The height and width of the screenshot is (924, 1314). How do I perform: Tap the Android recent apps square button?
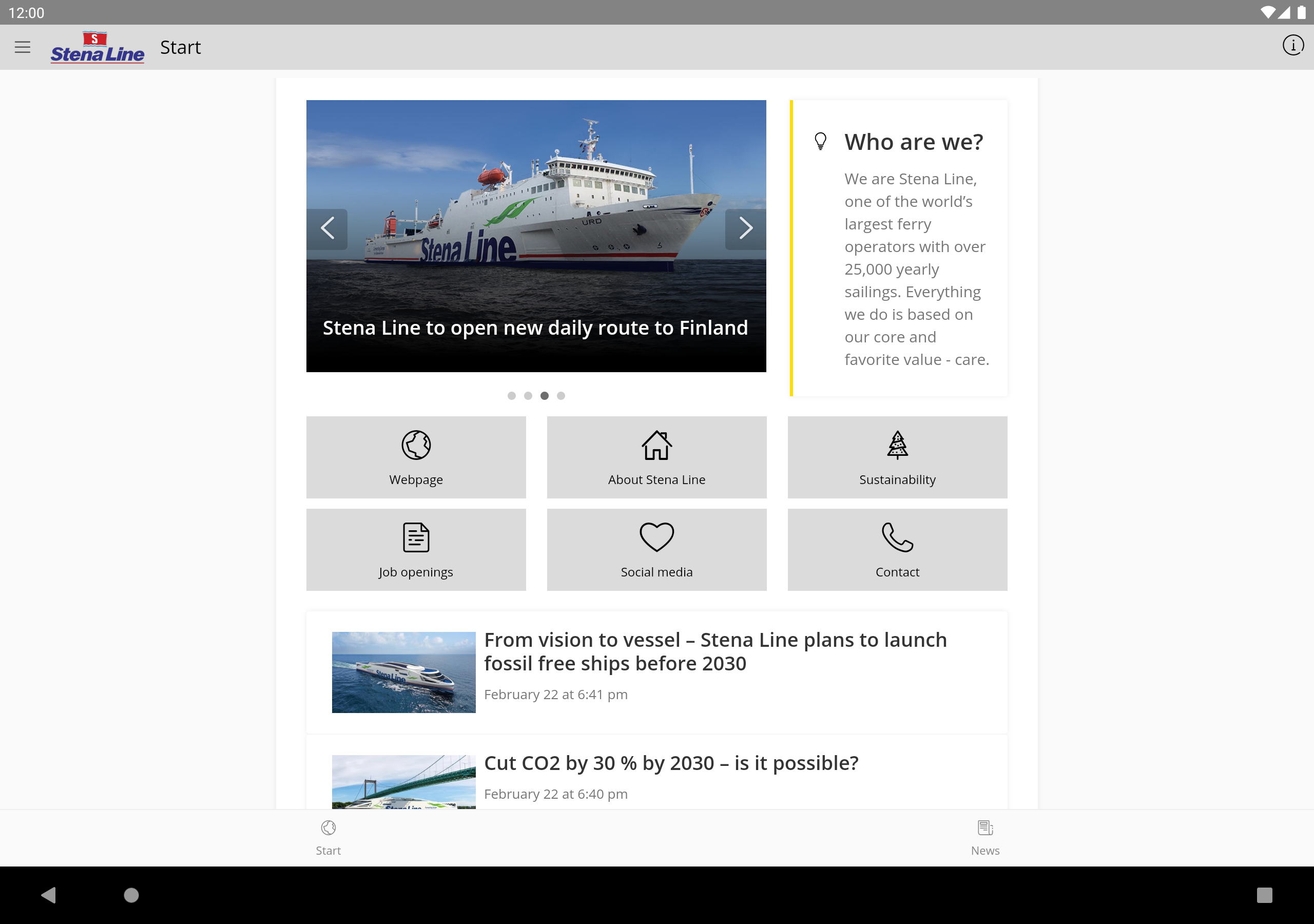tap(1264, 895)
